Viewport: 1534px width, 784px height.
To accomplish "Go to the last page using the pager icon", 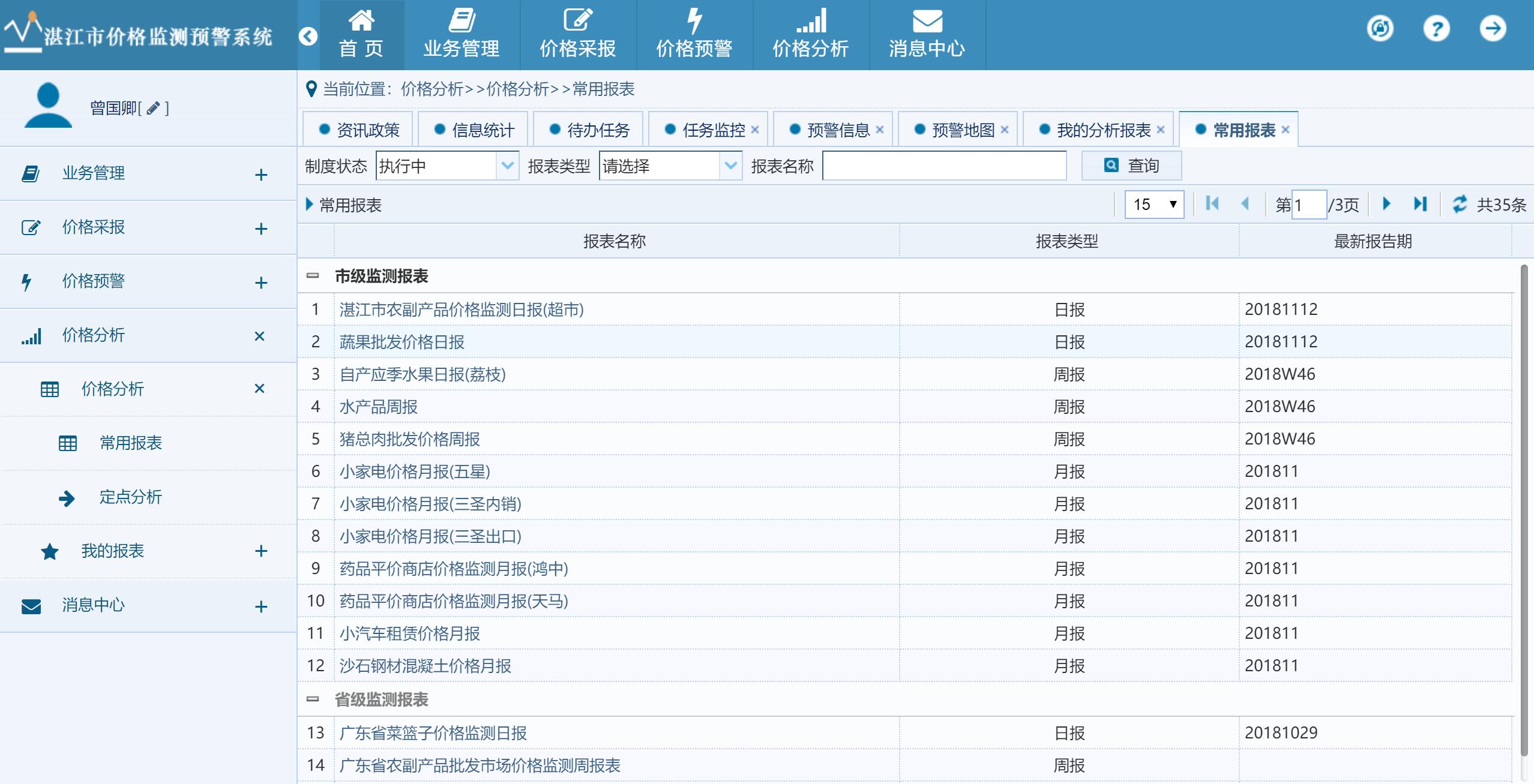I will [1420, 204].
